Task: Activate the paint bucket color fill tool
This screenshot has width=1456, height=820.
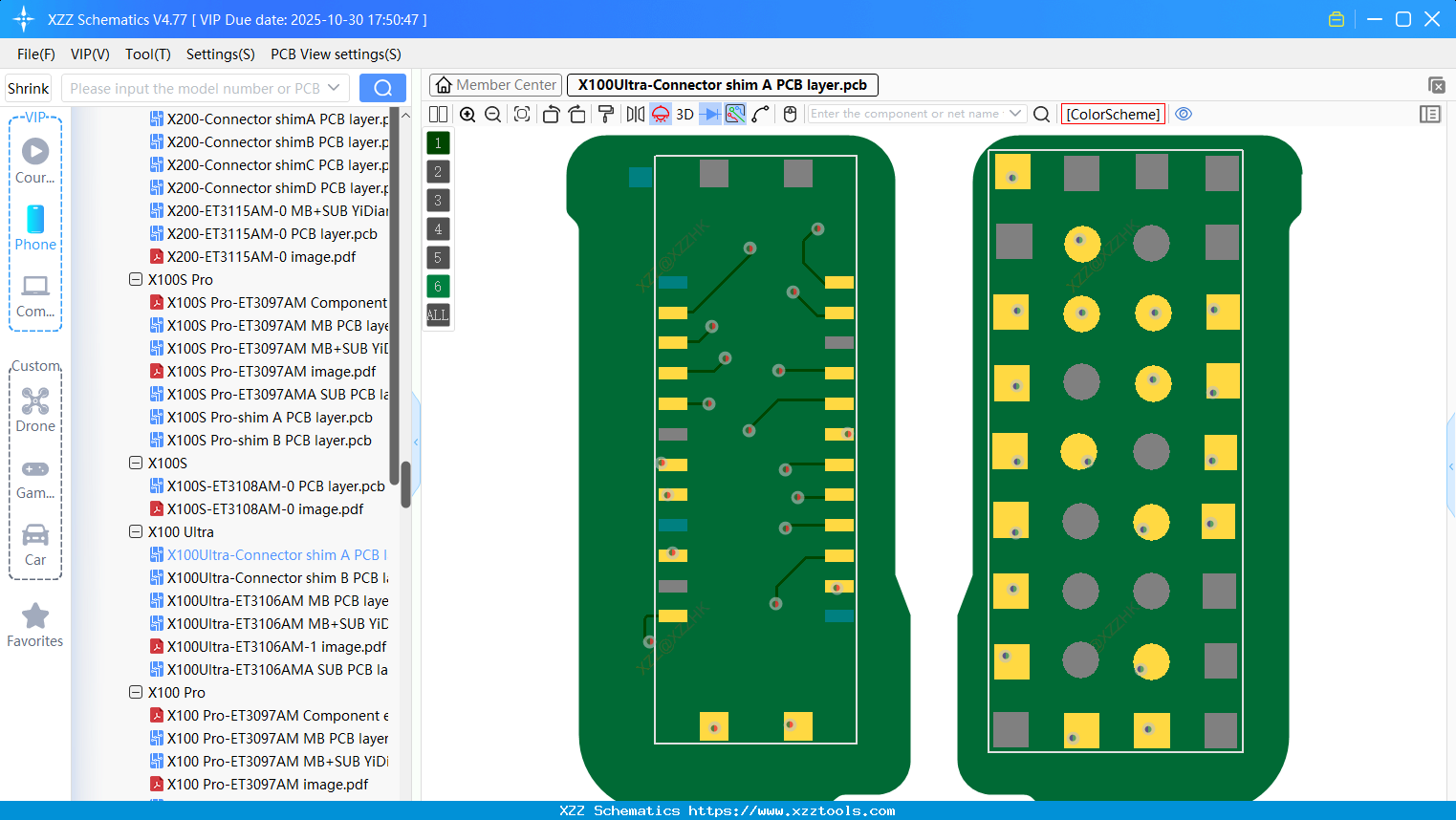Action: (x=605, y=114)
